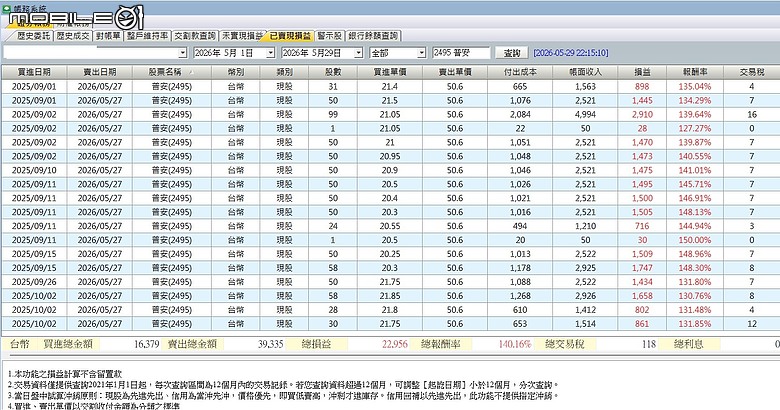This screenshot has width=780, height=410.
Task: Switch to the 未實現損益 tab
Action: 242,36
